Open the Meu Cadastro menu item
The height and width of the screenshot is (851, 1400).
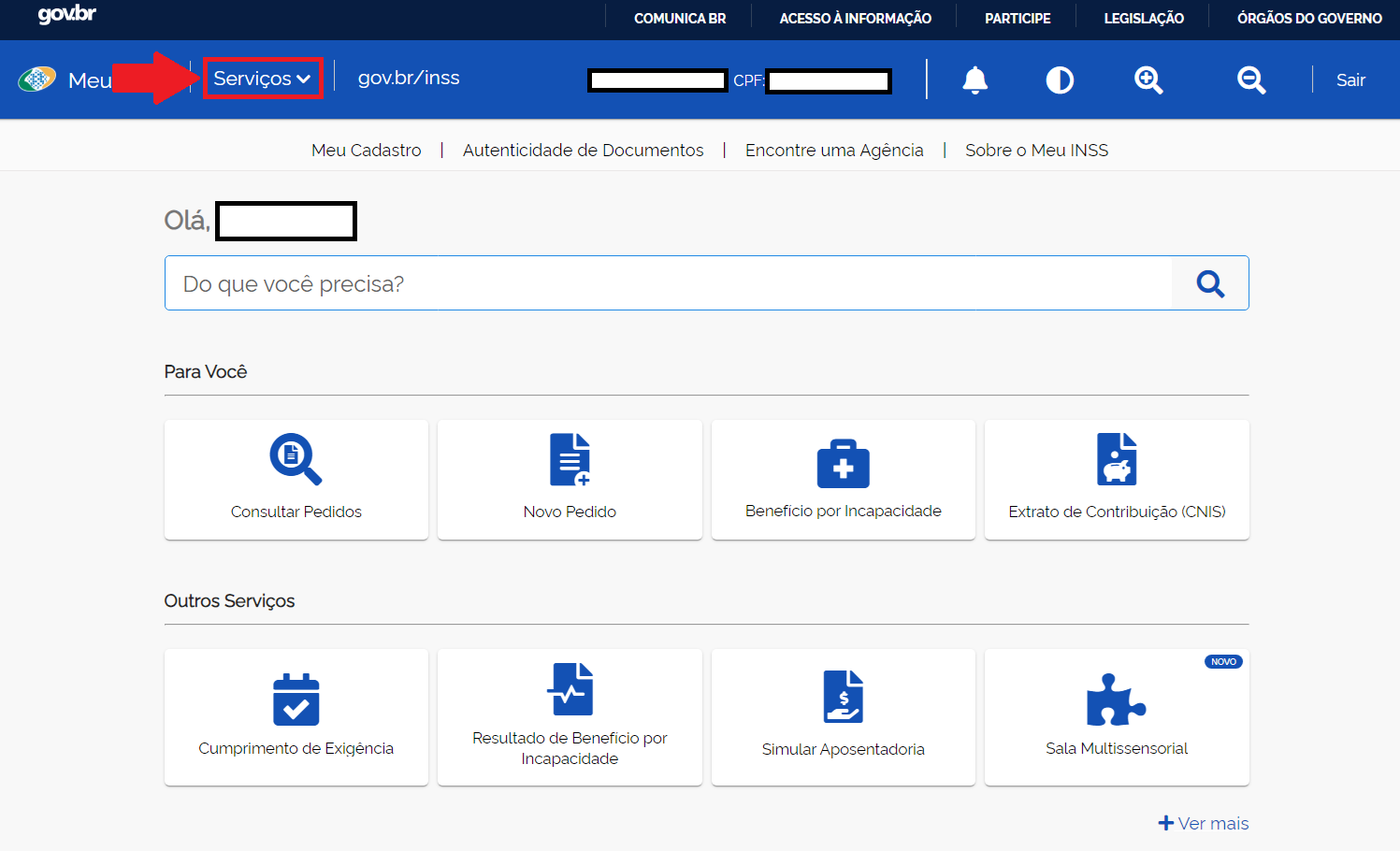click(366, 151)
